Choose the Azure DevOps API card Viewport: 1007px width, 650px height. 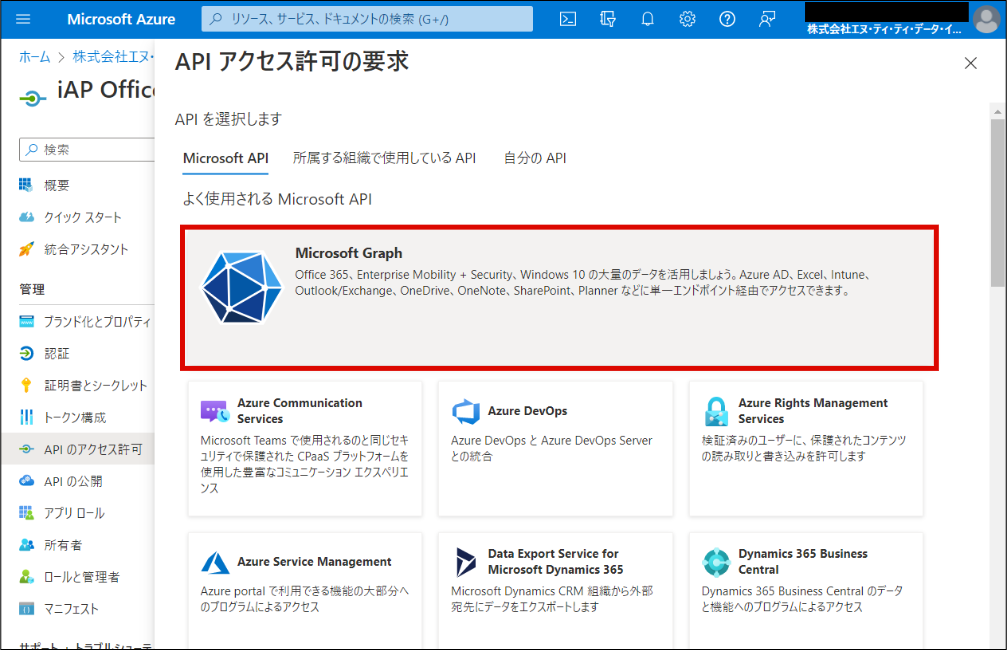pyautogui.click(x=555, y=448)
